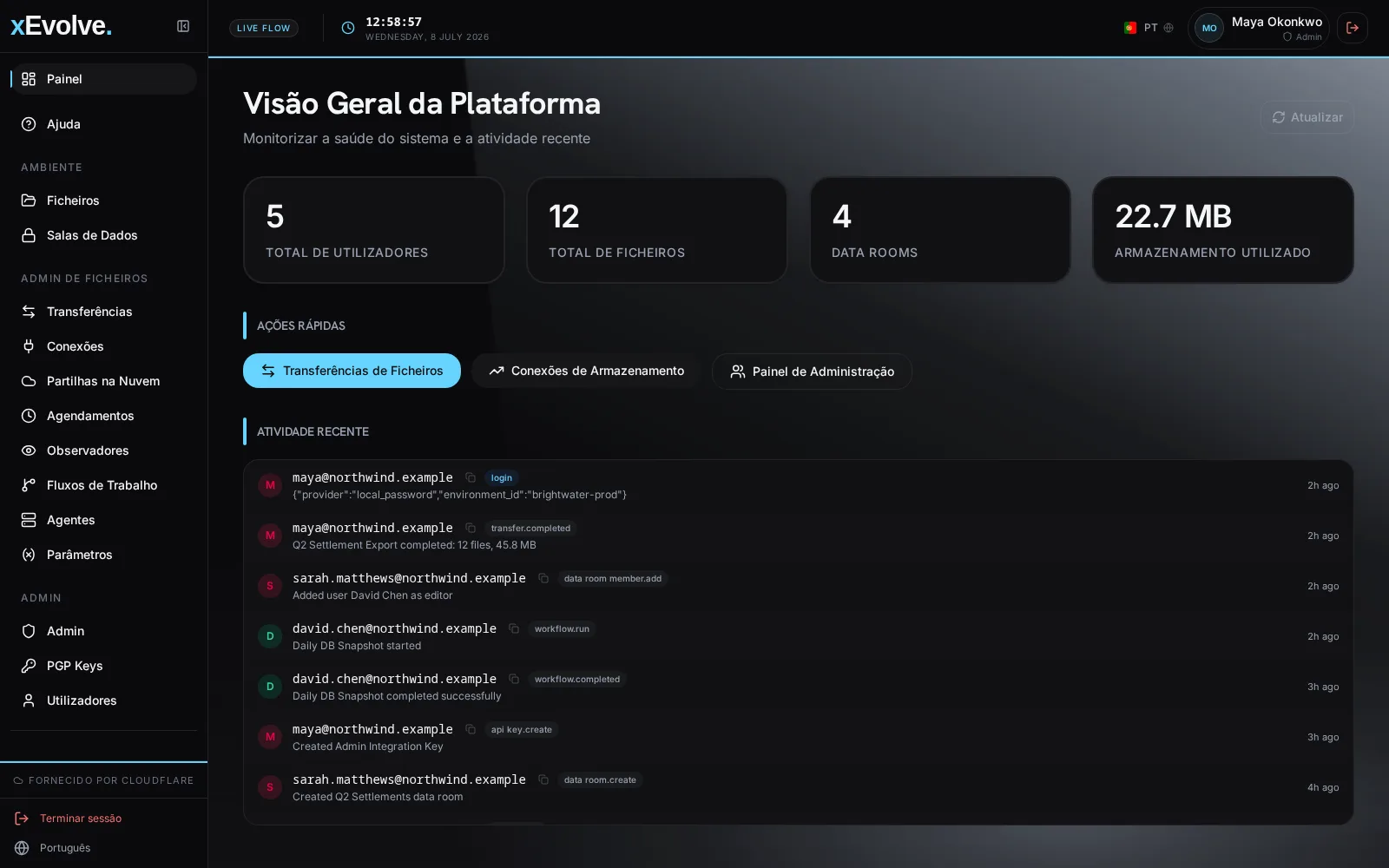The image size is (1389, 868).
Task: Click the workflow.run tag
Action: [562, 629]
